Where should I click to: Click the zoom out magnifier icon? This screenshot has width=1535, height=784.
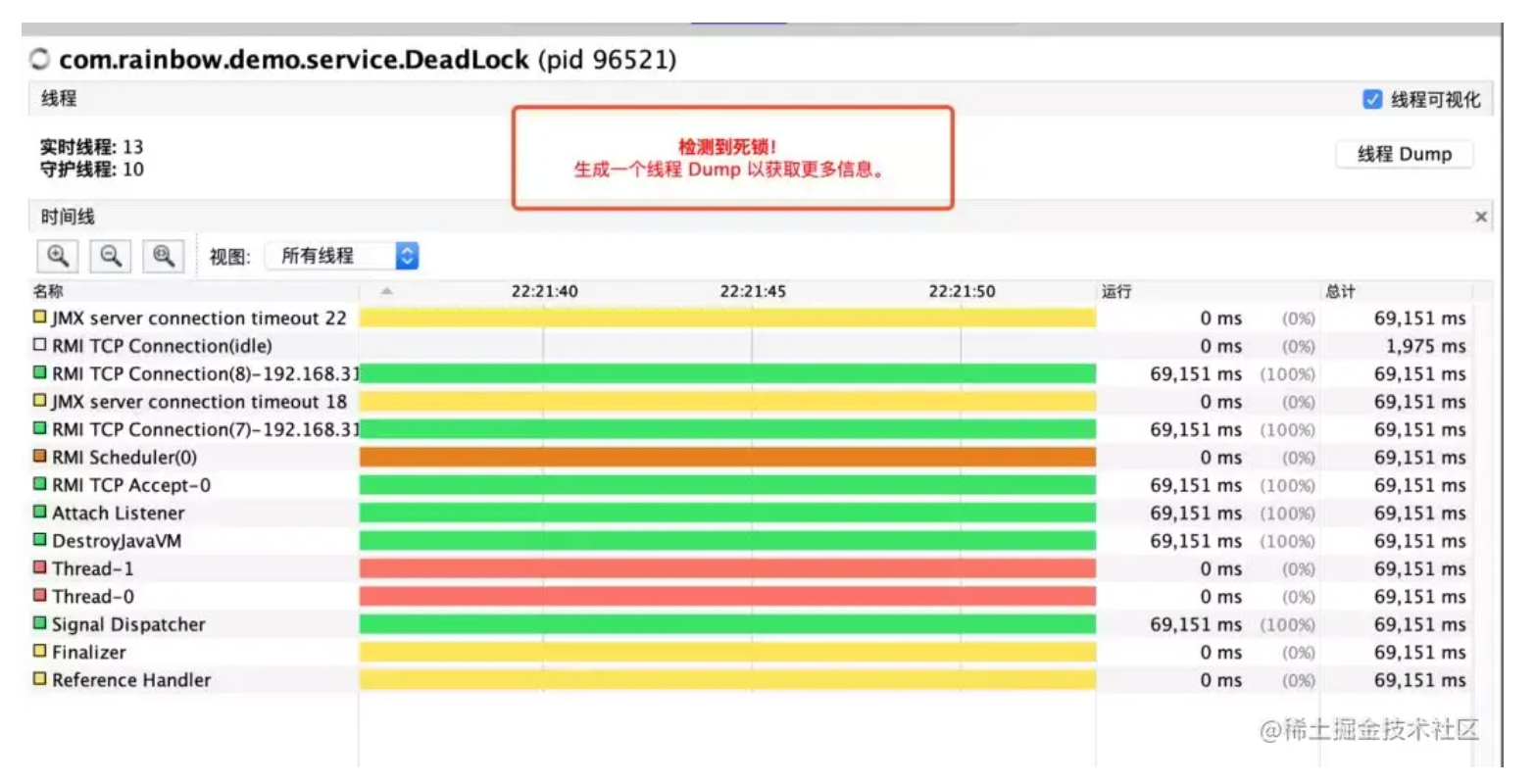click(x=111, y=257)
